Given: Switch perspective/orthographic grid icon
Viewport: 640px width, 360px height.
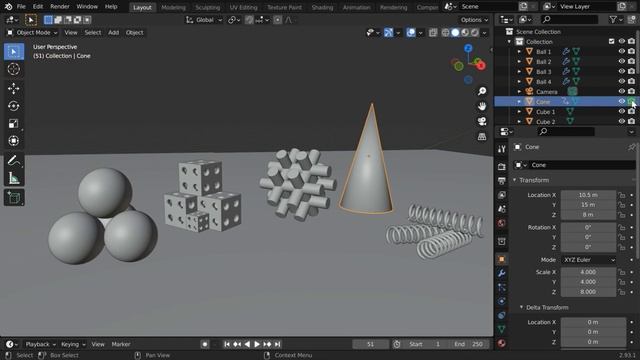Looking at the screenshot, I should click(482, 136).
